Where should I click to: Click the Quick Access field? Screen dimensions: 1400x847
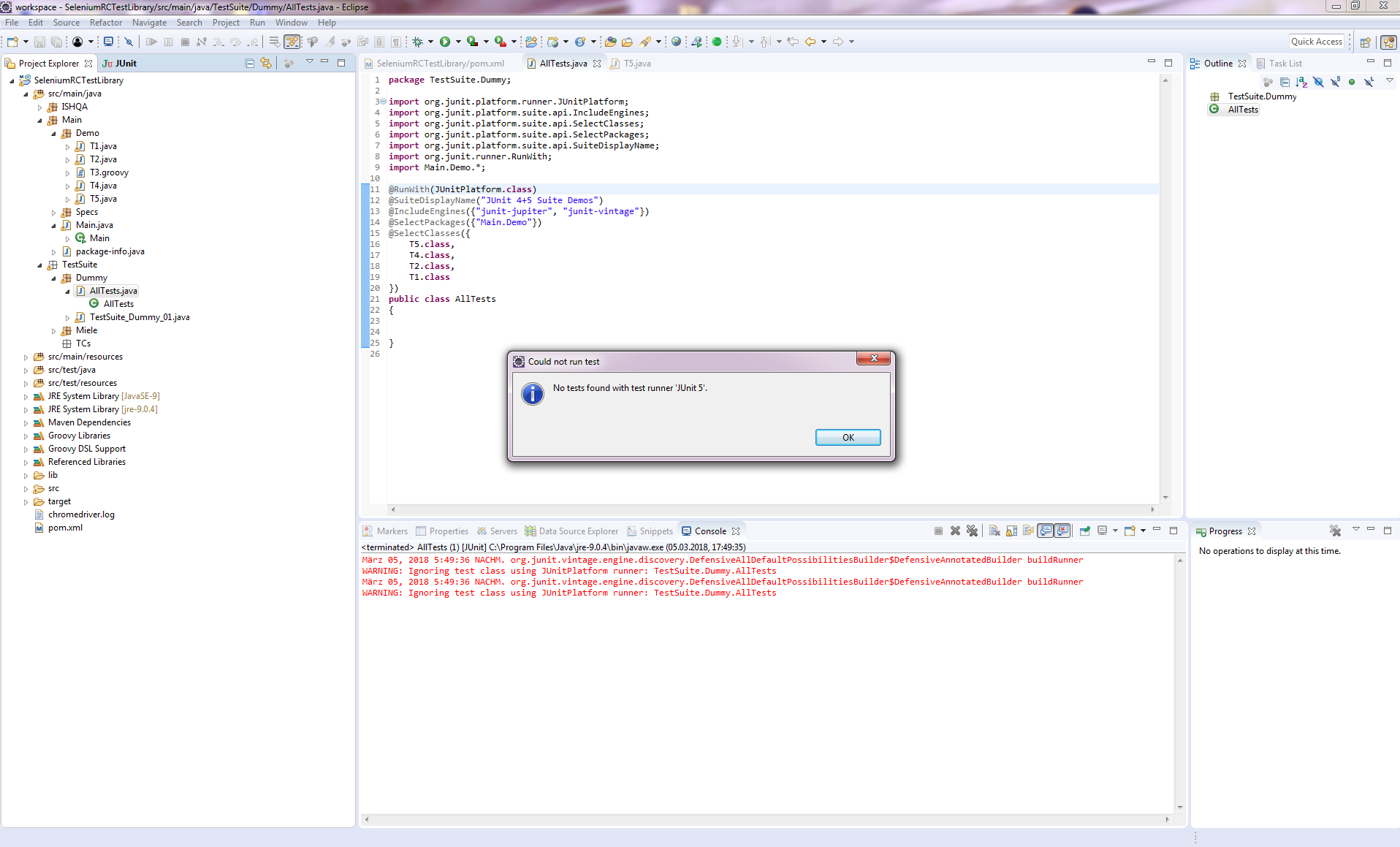coord(1317,42)
